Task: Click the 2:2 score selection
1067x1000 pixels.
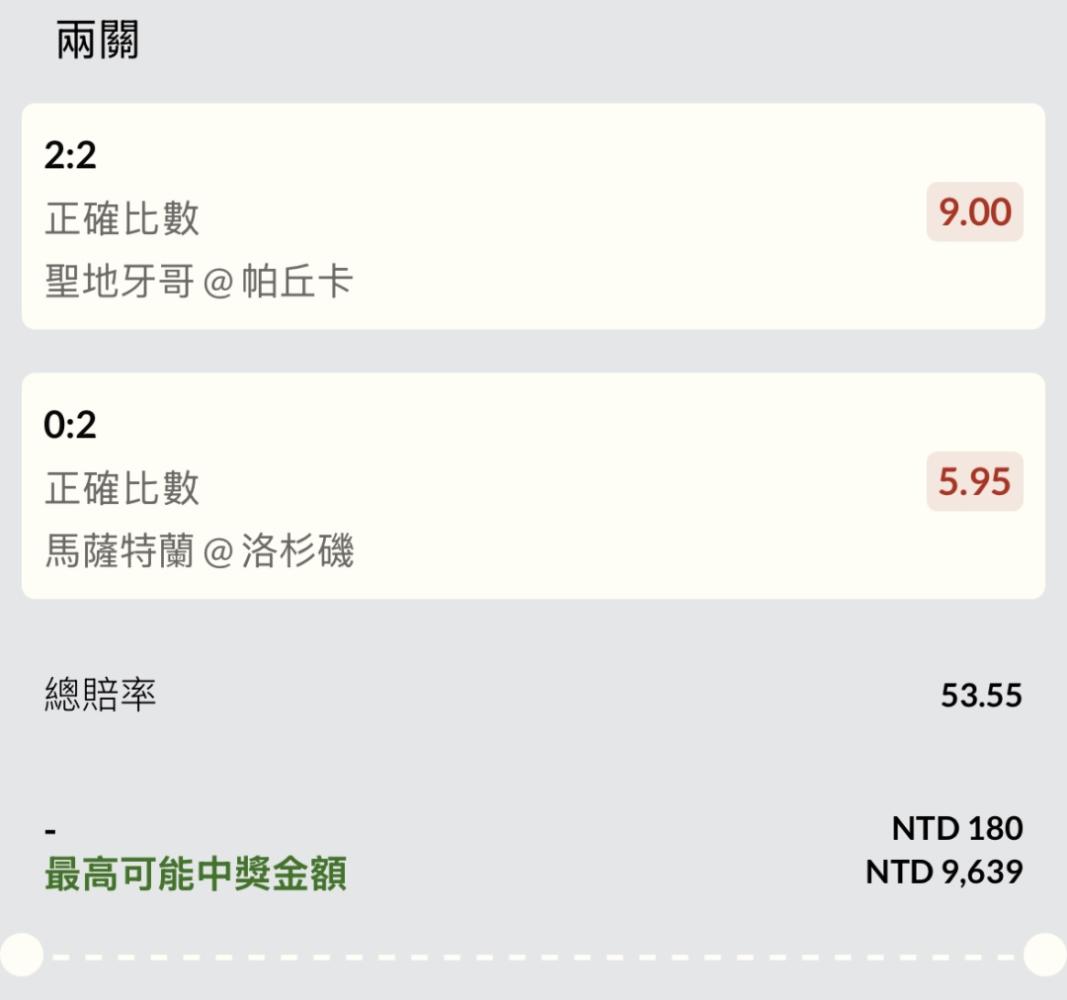Action: pyautogui.click(x=69, y=155)
